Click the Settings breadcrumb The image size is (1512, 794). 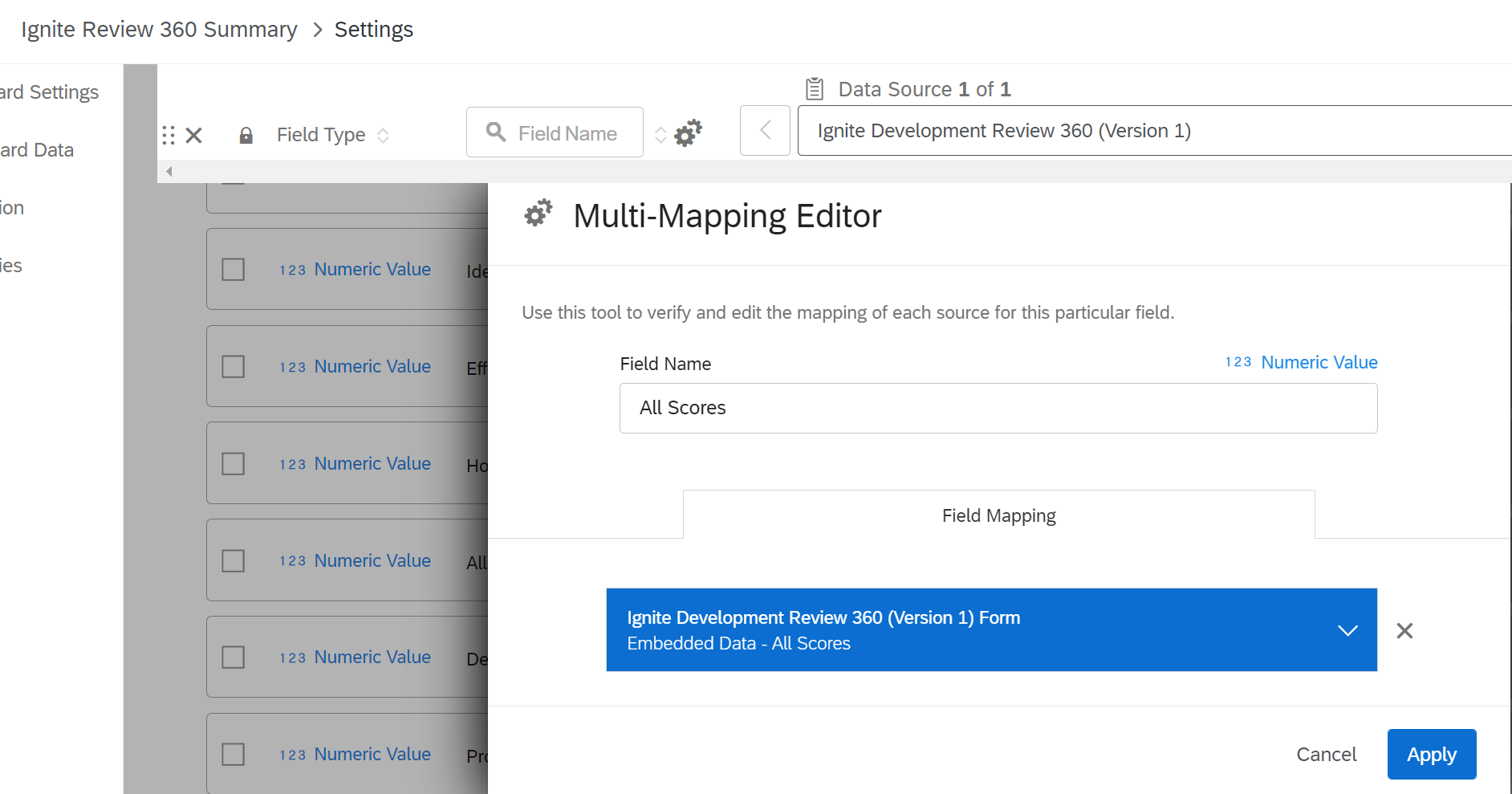(374, 30)
